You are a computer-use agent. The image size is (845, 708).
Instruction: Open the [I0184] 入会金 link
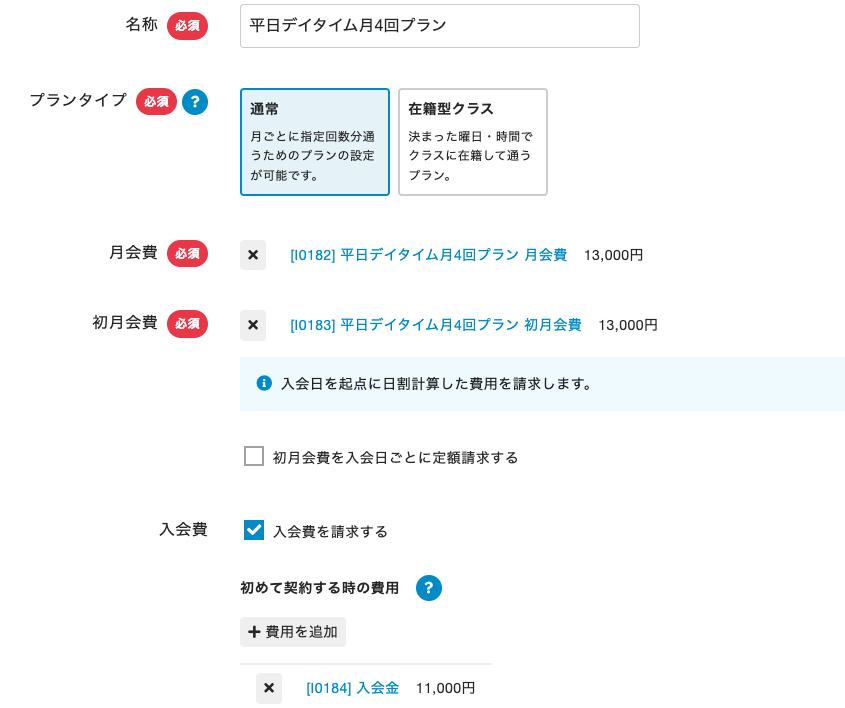click(x=352, y=688)
